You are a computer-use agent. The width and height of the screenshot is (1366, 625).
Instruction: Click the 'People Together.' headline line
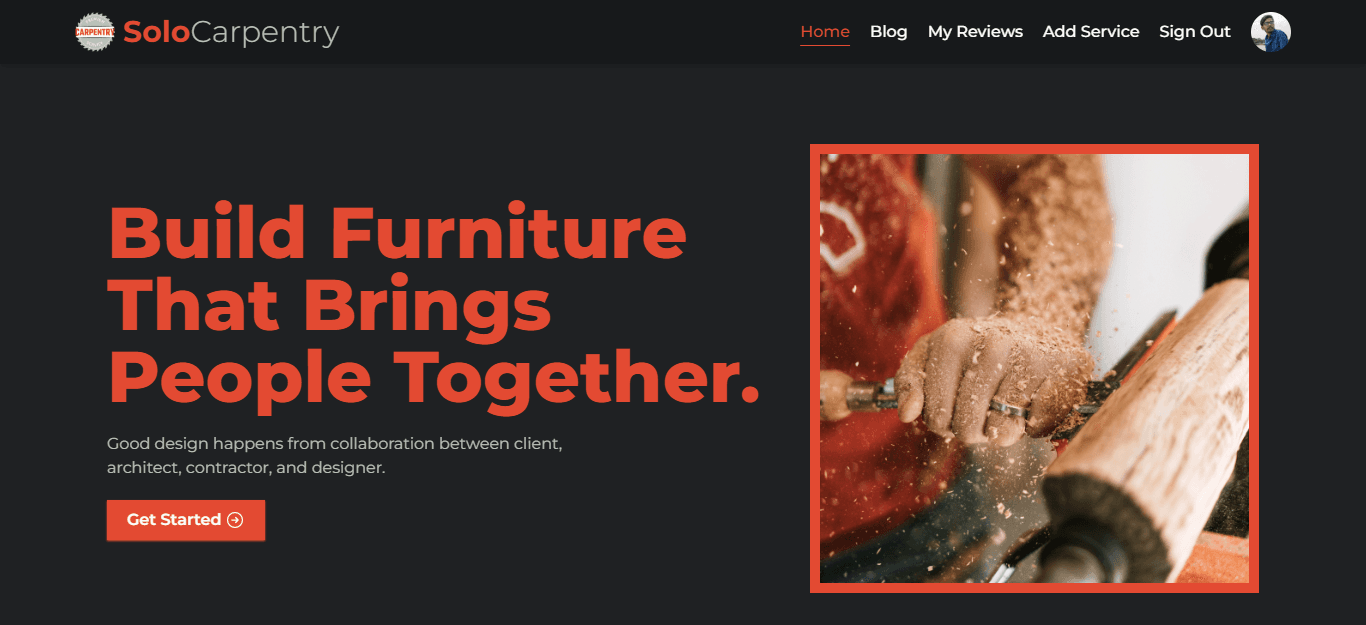pyautogui.click(x=434, y=378)
